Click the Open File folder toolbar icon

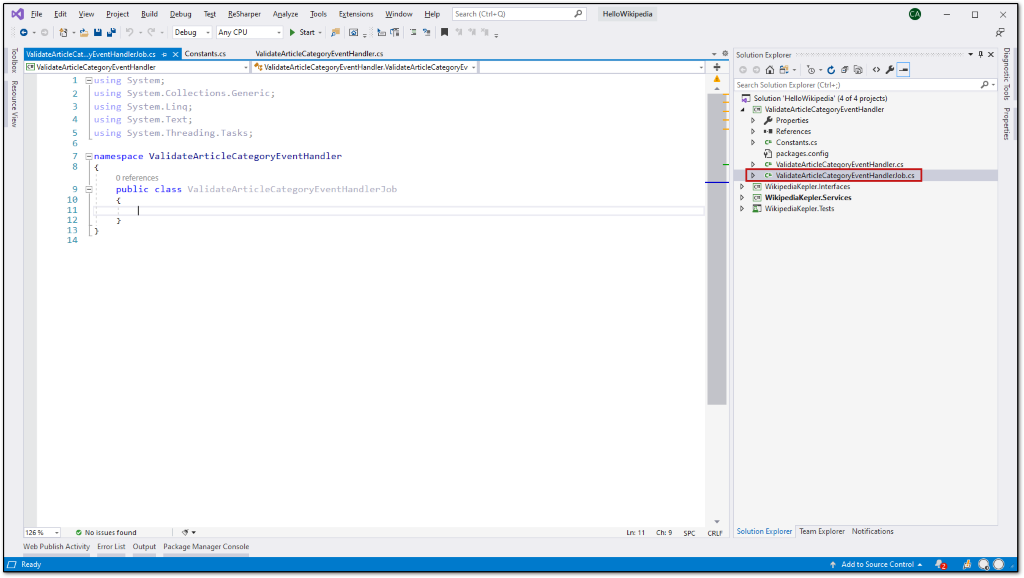click(84, 32)
